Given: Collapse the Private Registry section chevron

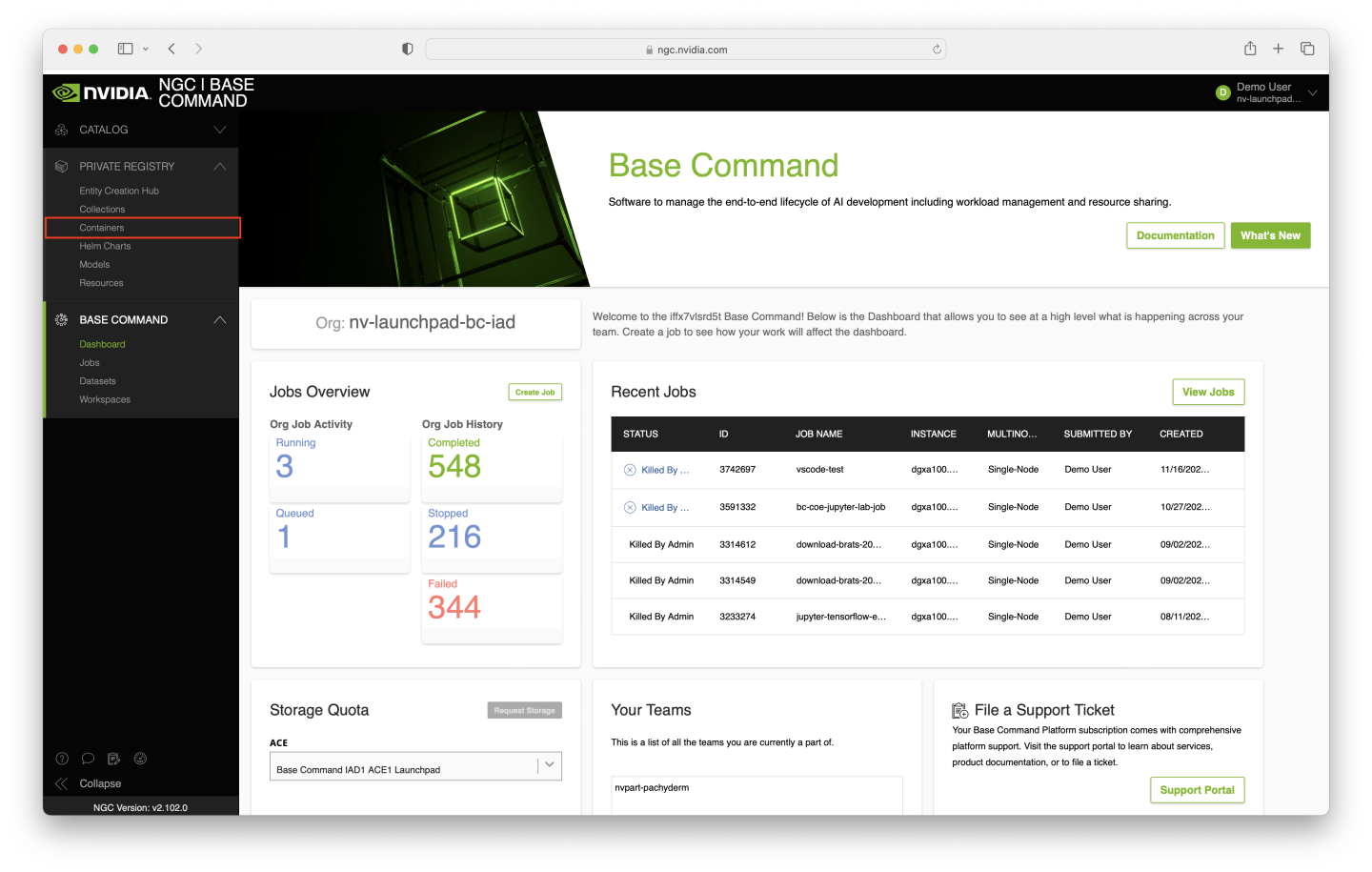Looking at the screenshot, I should (220, 166).
